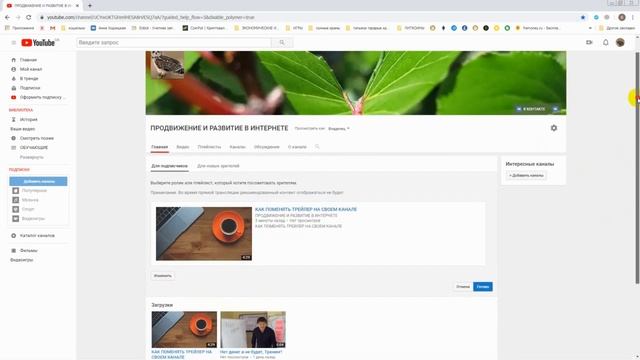The width and height of the screenshot is (640, 360).
Task: Click the В КОНТАКТЕ link on the banner
Action: point(531,109)
